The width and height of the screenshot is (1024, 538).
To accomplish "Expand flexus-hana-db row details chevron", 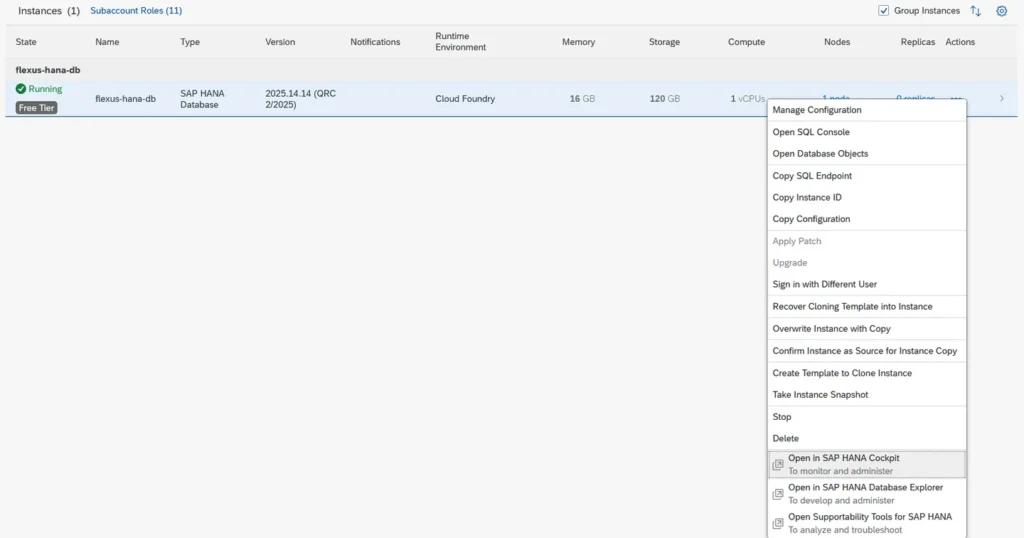I will (1002, 98).
